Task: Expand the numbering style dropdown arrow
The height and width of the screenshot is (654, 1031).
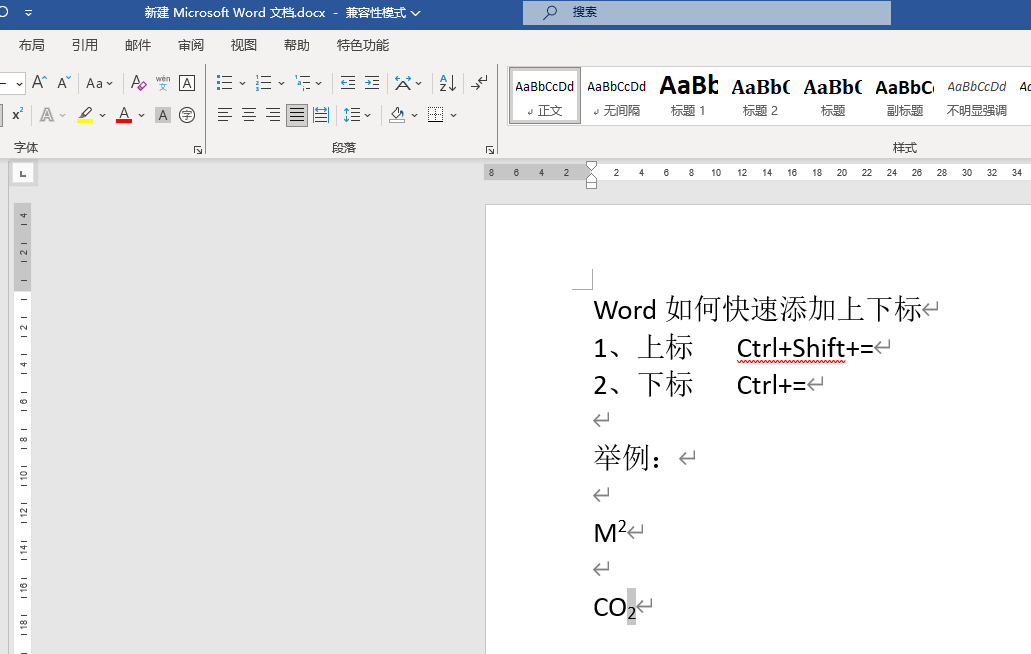Action: pos(281,83)
